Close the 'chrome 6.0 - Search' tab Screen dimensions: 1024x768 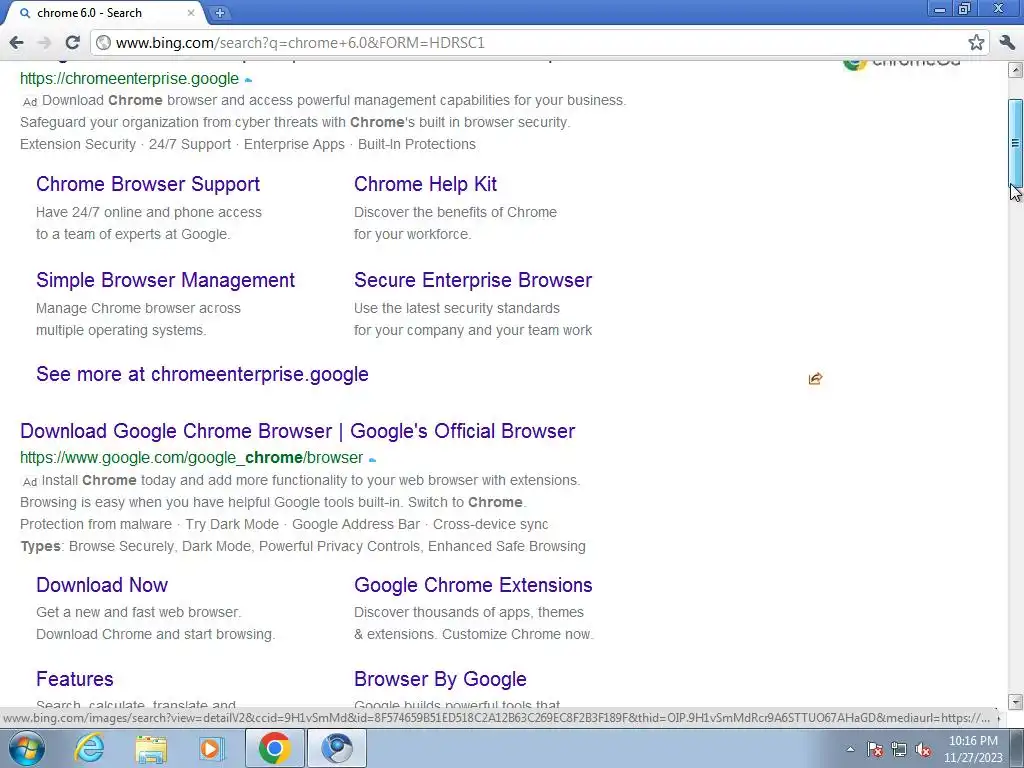[x=191, y=12]
